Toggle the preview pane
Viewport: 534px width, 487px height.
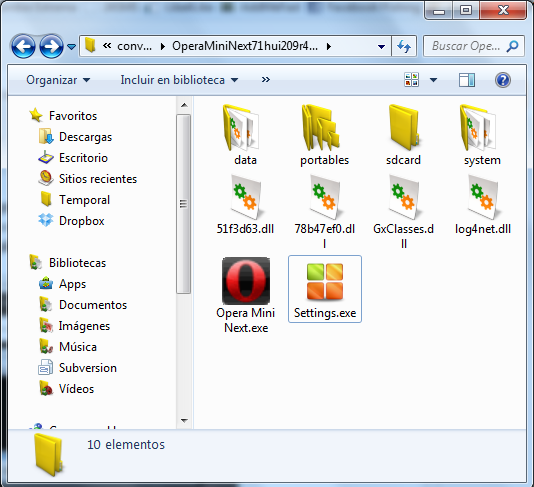point(467,80)
